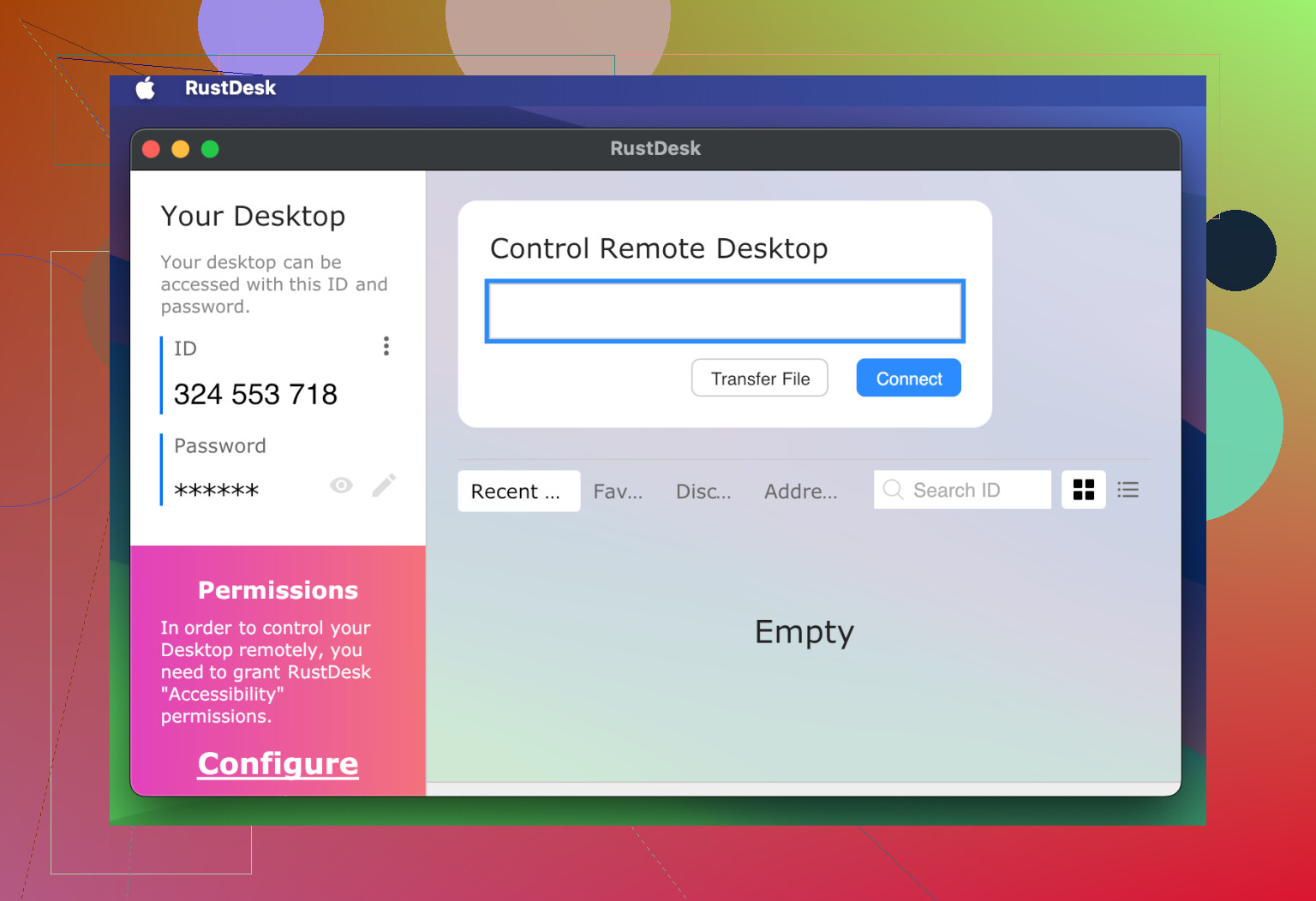Image resolution: width=1316 pixels, height=901 pixels.
Task: Click the ID number 324 553 718
Action: (255, 394)
